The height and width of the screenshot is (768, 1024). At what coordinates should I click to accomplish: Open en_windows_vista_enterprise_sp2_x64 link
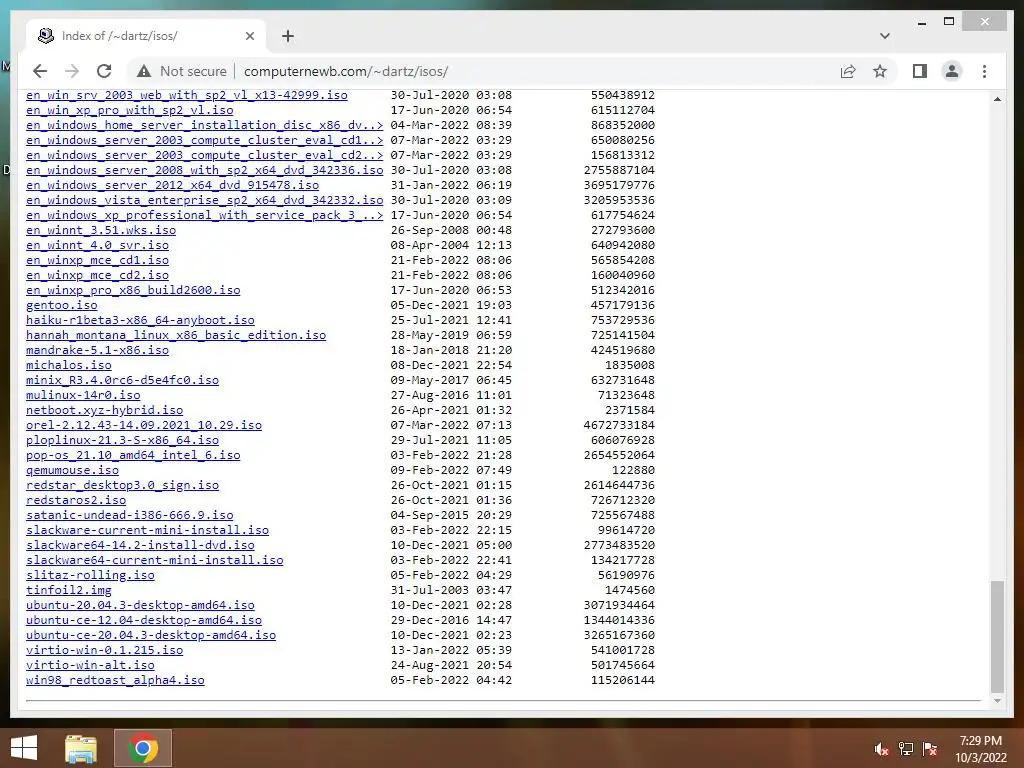point(204,200)
